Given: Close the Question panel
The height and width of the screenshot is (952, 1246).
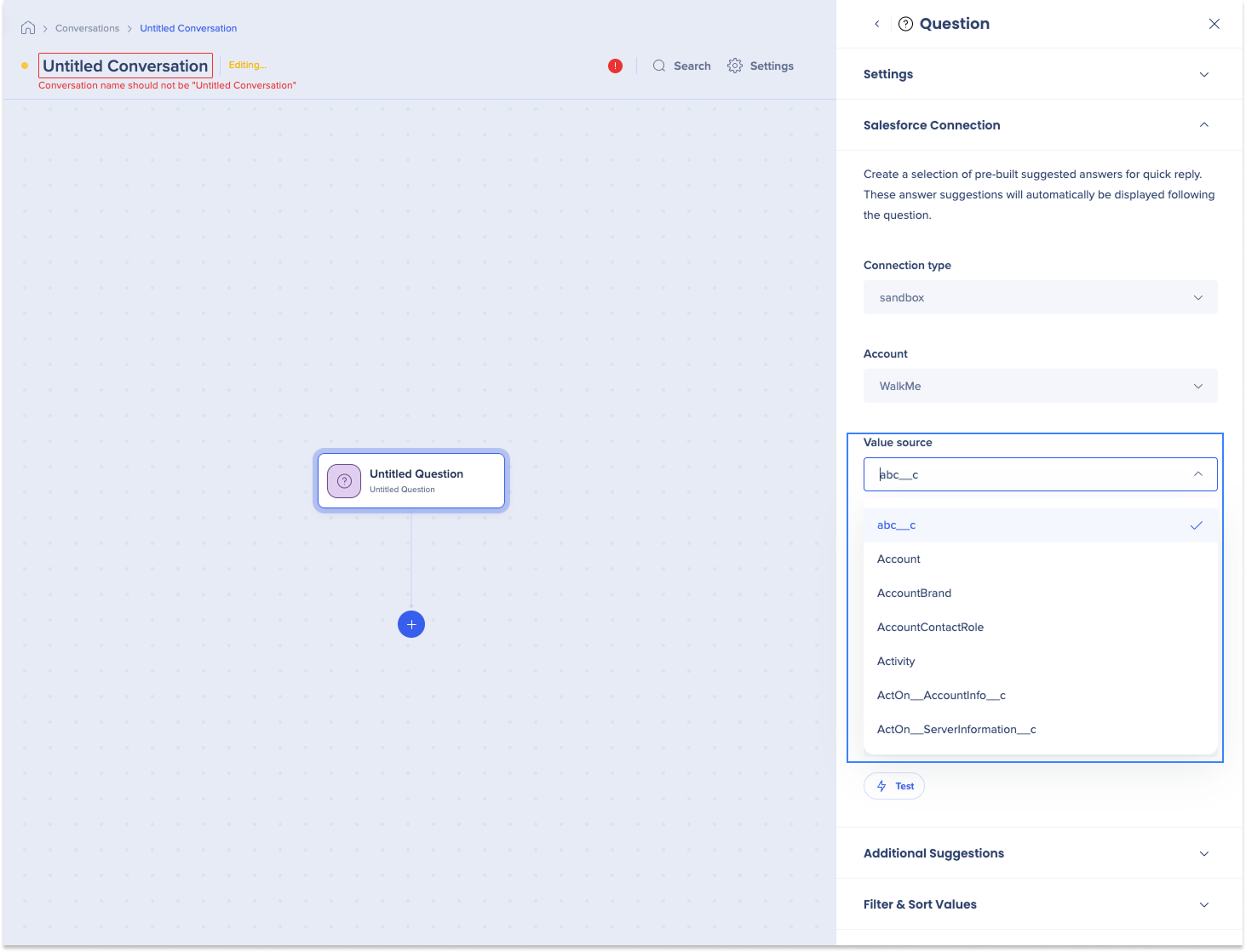Looking at the screenshot, I should (1214, 24).
